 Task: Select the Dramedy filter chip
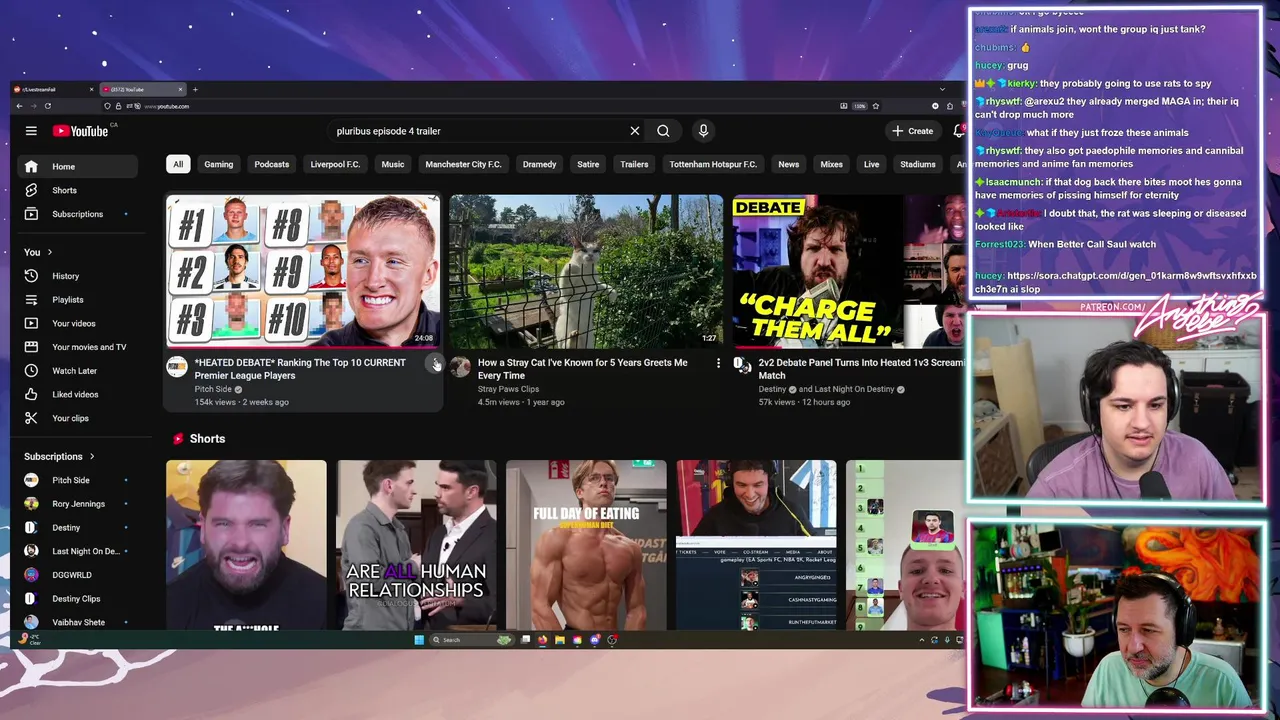pos(539,164)
